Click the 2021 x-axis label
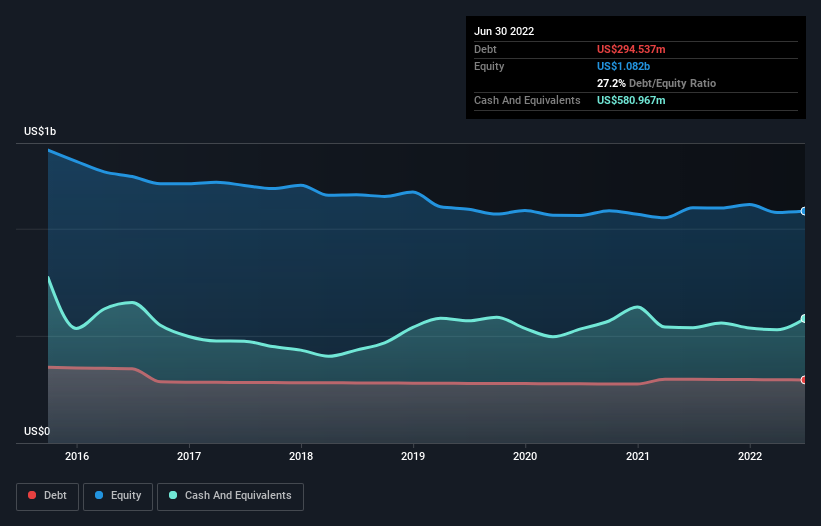821x526 pixels. click(638, 456)
